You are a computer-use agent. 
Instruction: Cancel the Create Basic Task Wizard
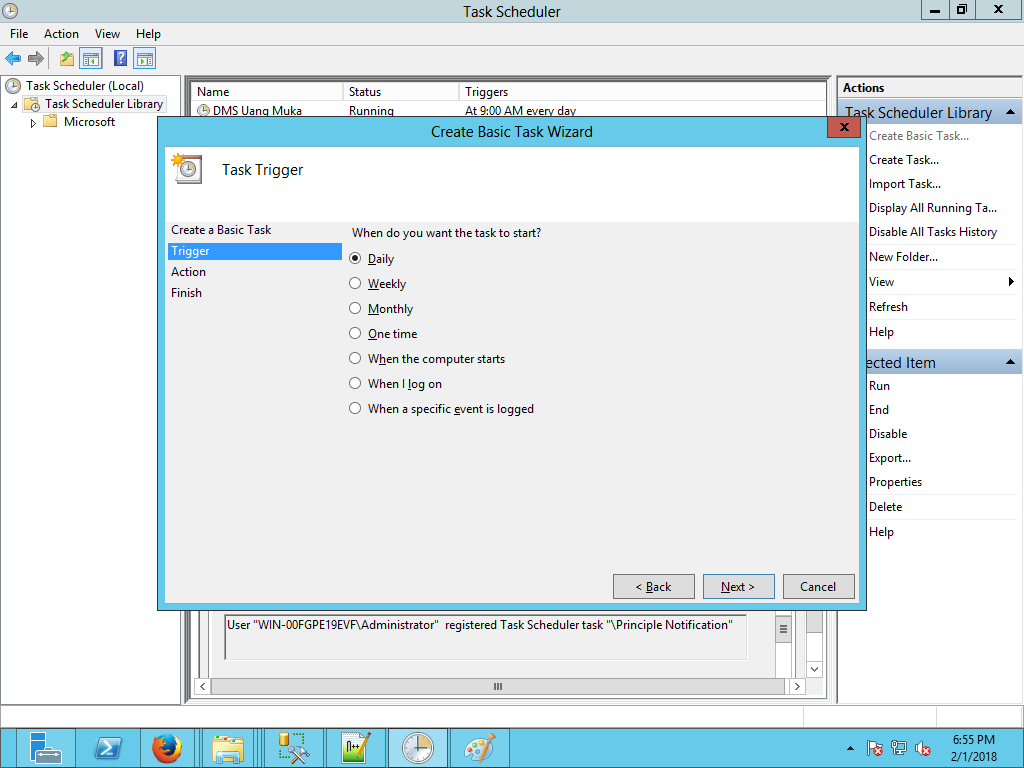pos(817,587)
